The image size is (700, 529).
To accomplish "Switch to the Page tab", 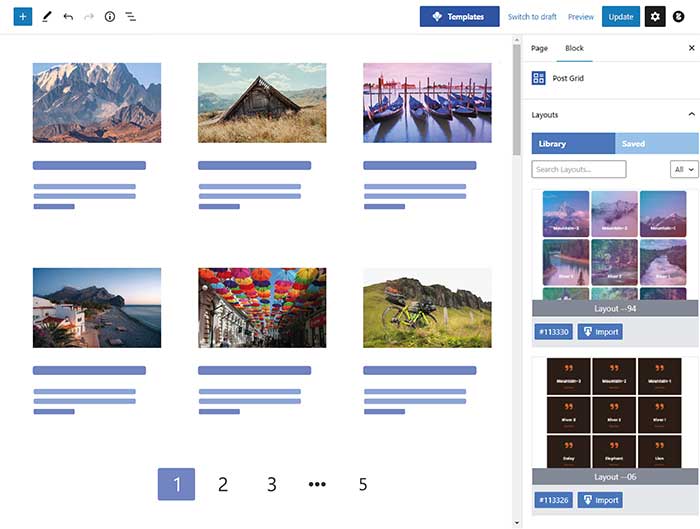I will (539, 48).
